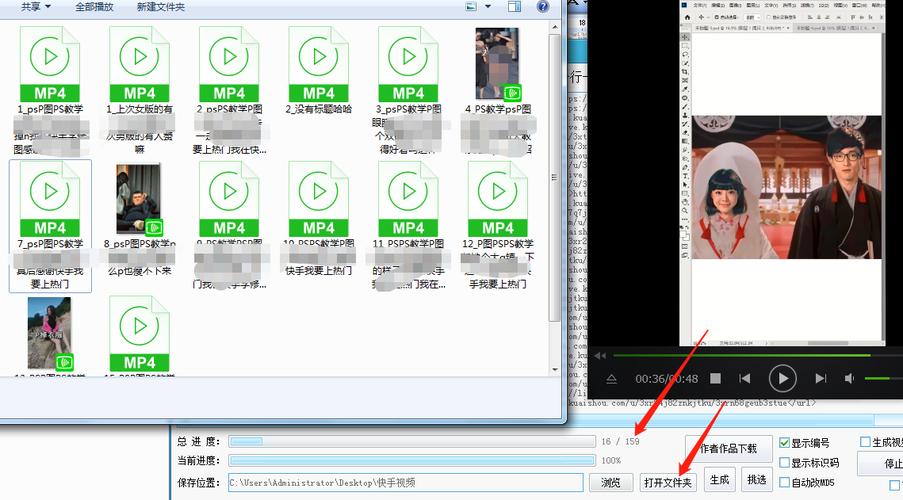Click the 打开文件夹 button
The image size is (903, 500).
[x=668, y=483]
